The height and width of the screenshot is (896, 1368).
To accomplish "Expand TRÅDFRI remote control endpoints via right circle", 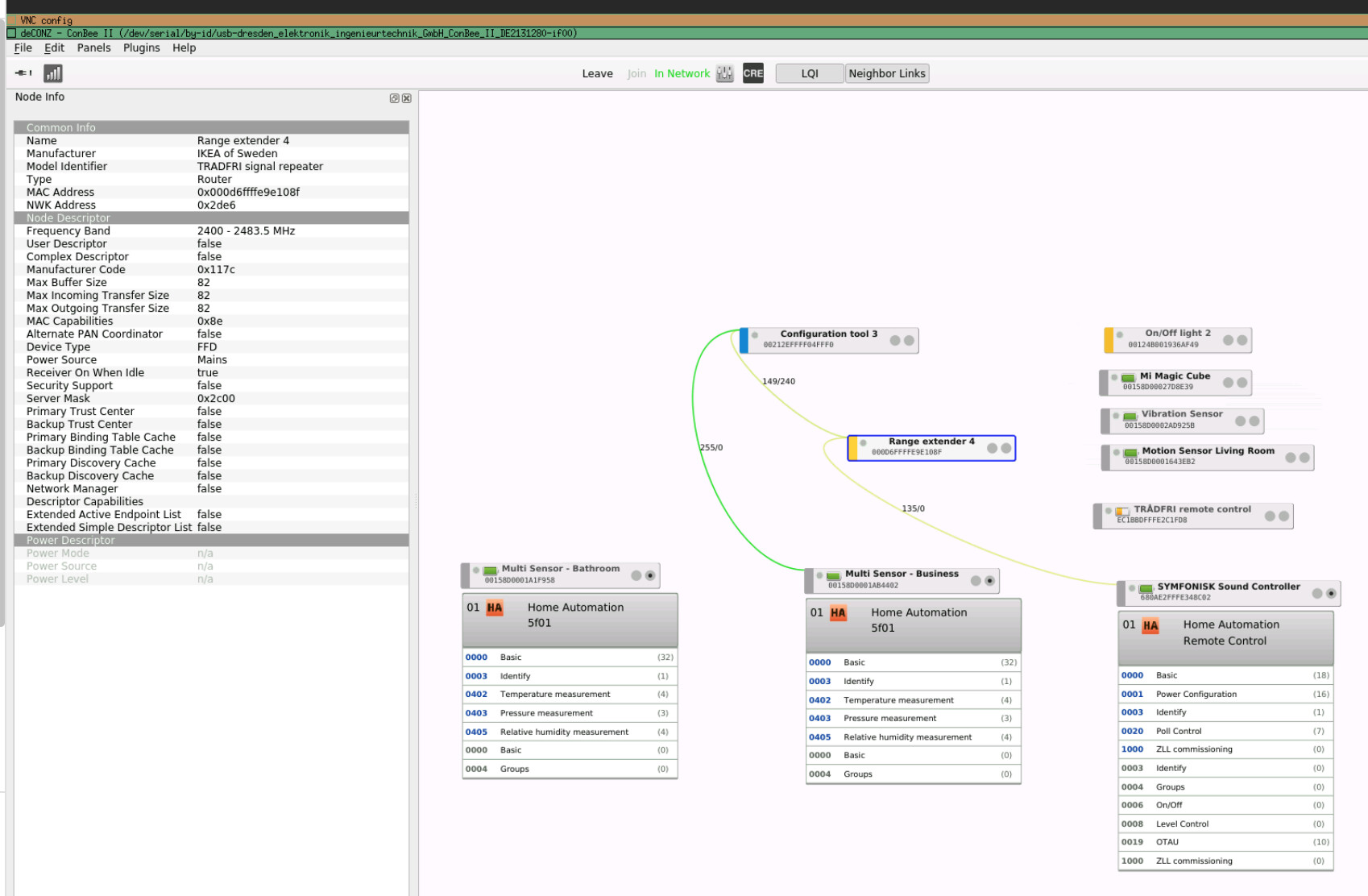I will point(1284,516).
